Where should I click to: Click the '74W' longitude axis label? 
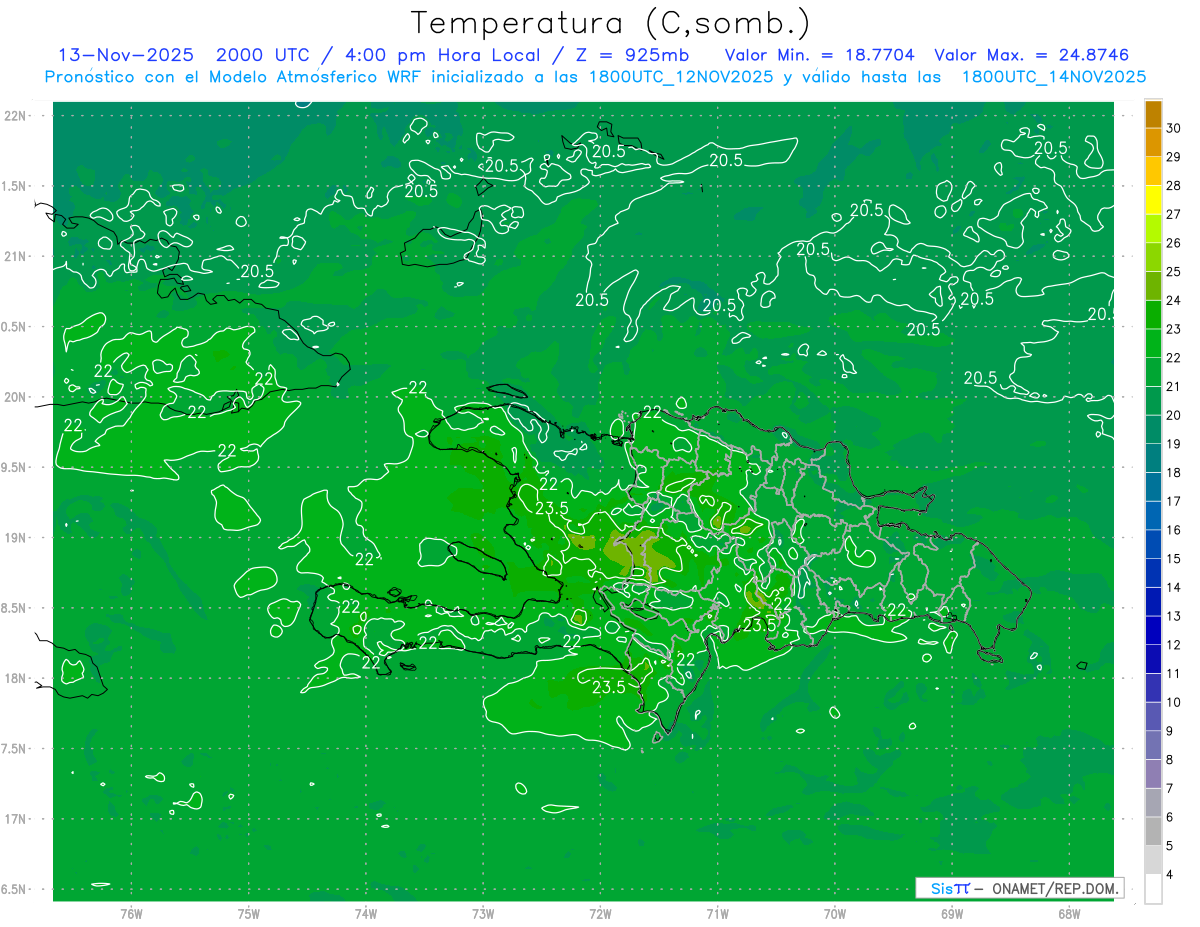click(x=366, y=913)
